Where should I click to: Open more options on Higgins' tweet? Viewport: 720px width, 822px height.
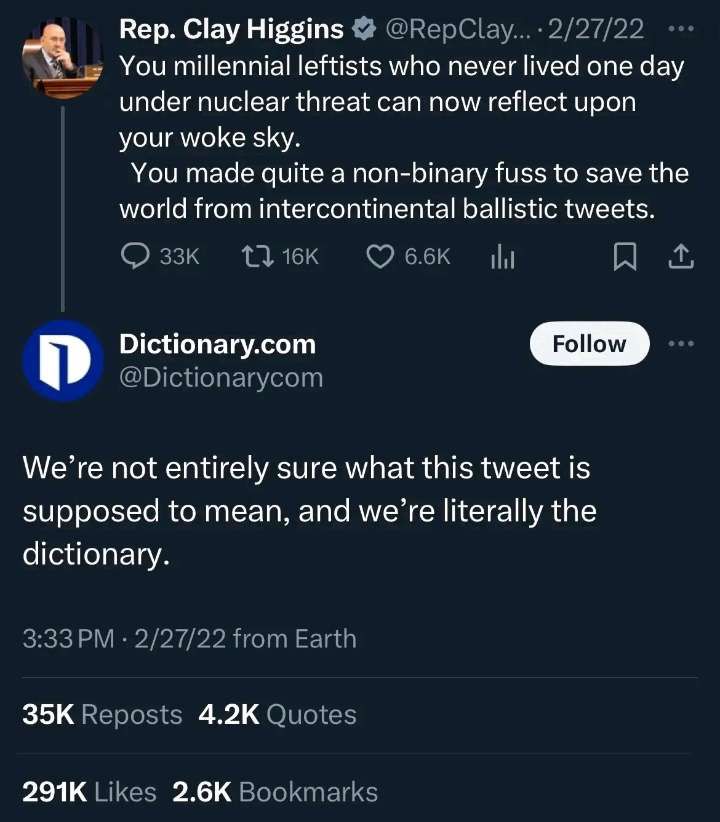pos(680,29)
